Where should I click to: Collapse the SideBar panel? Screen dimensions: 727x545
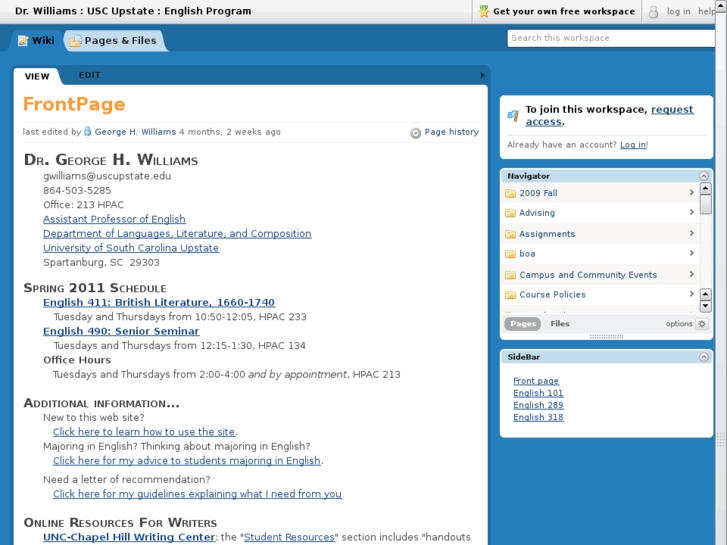pyautogui.click(x=703, y=357)
